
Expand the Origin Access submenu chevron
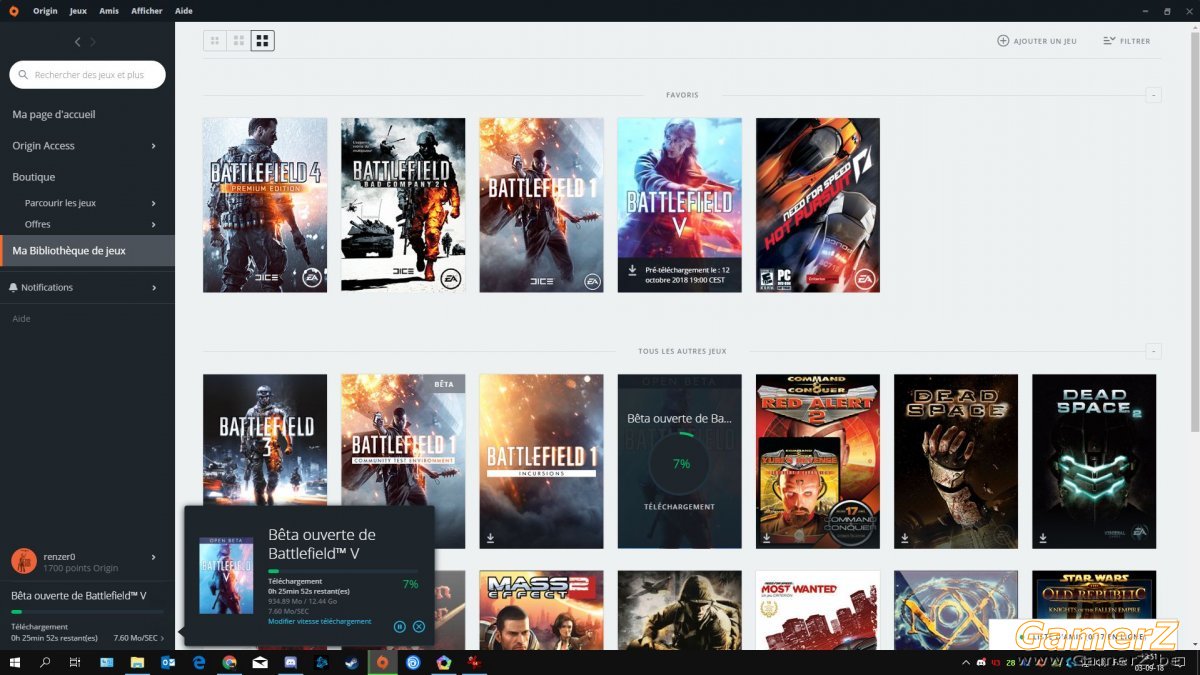pyautogui.click(x=153, y=146)
